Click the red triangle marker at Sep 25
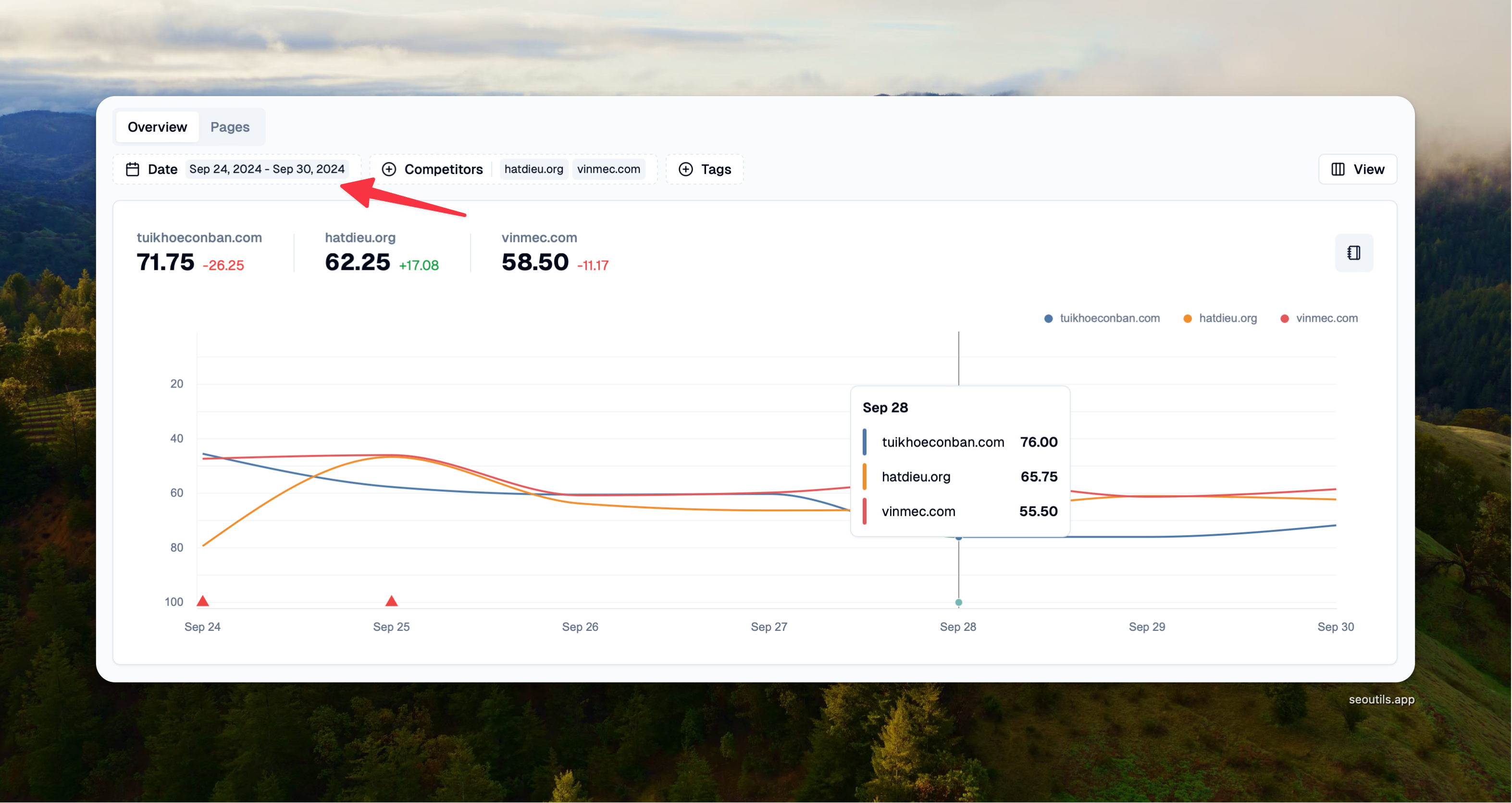The image size is (1512, 803). point(392,601)
